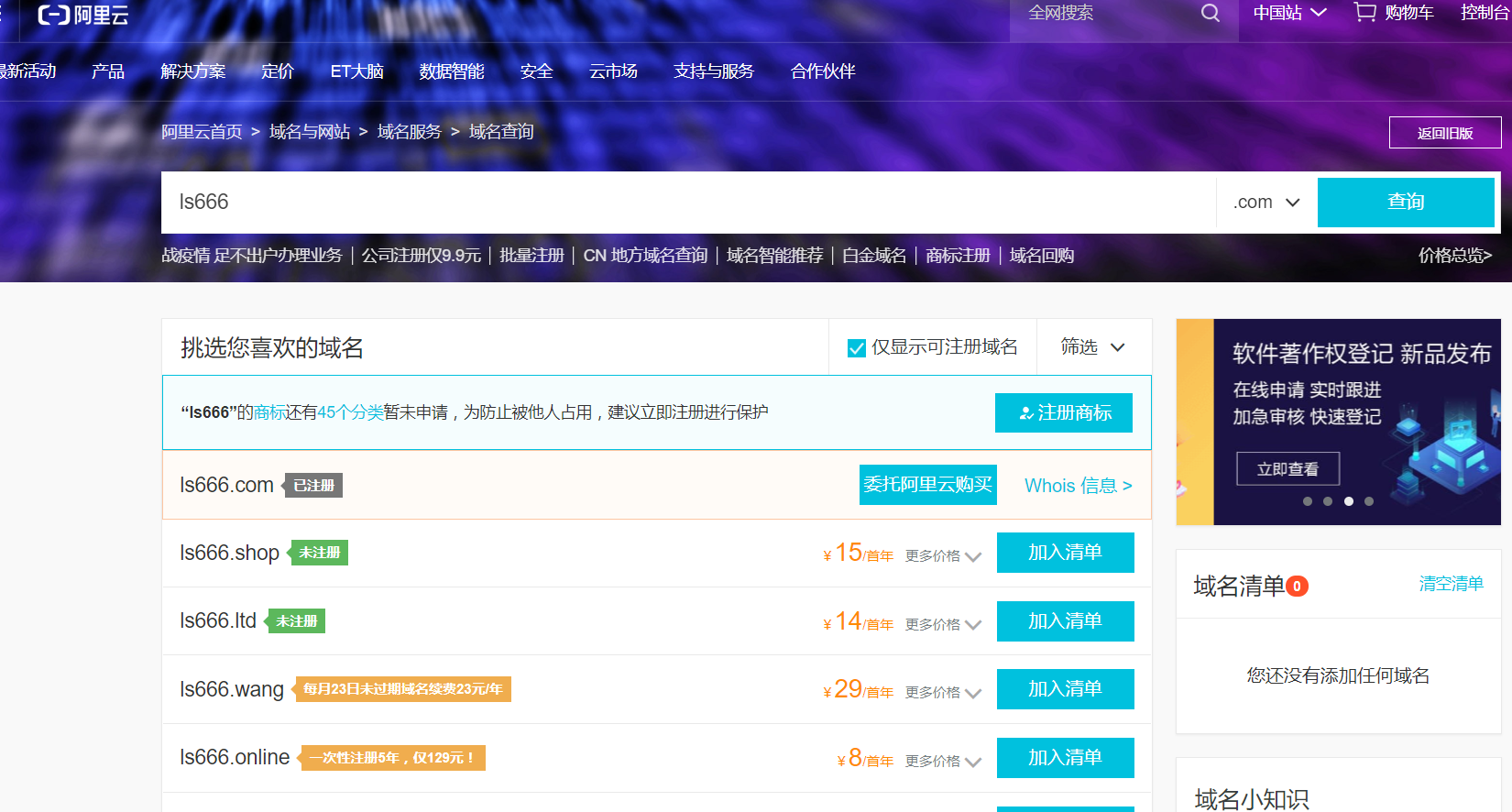1512x812 pixels.
Task: Expand the .com domain suffix dropdown
Action: 1266,203
